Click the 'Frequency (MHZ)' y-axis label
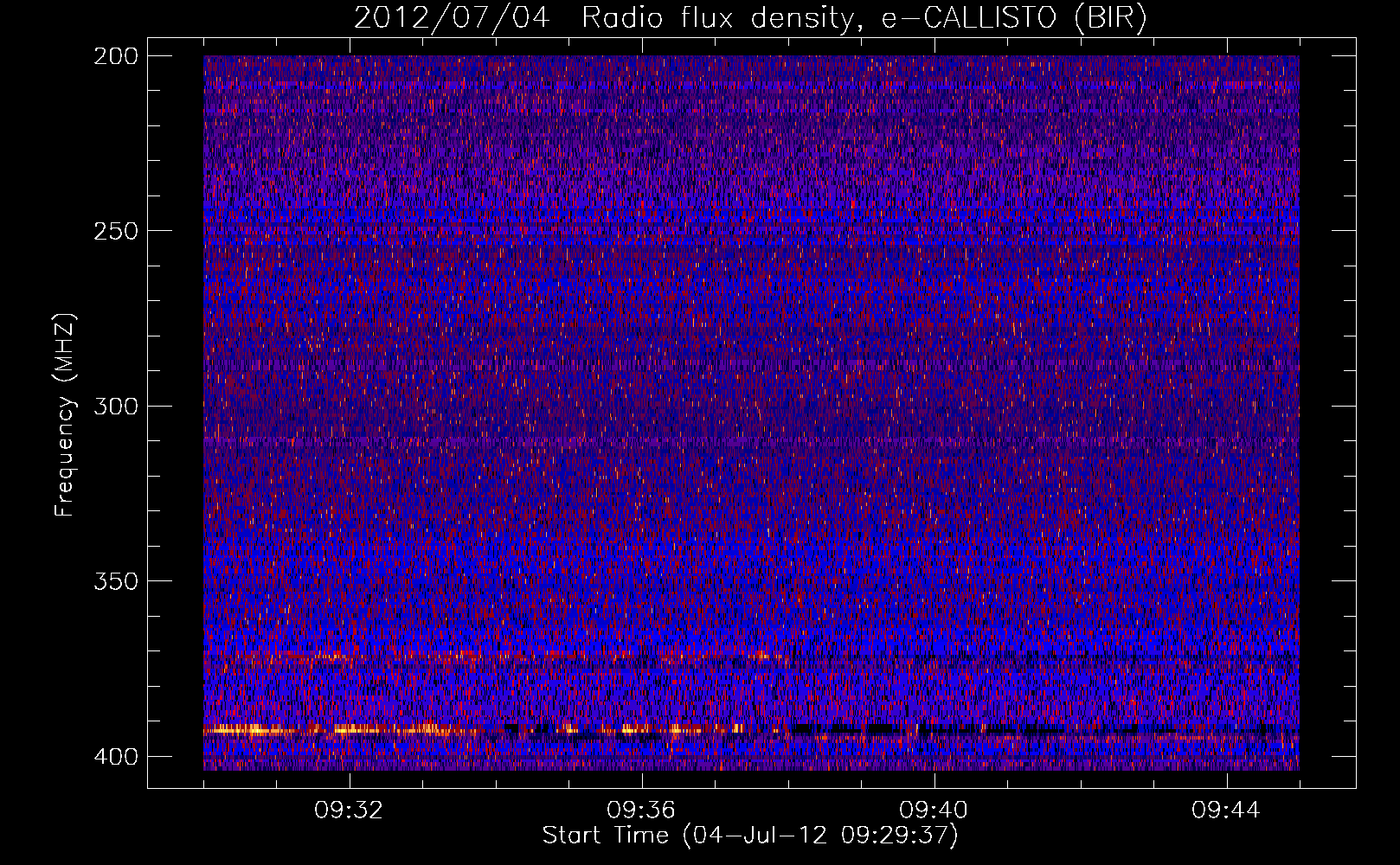Screen dimensions: 1400x865 tap(65, 414)
